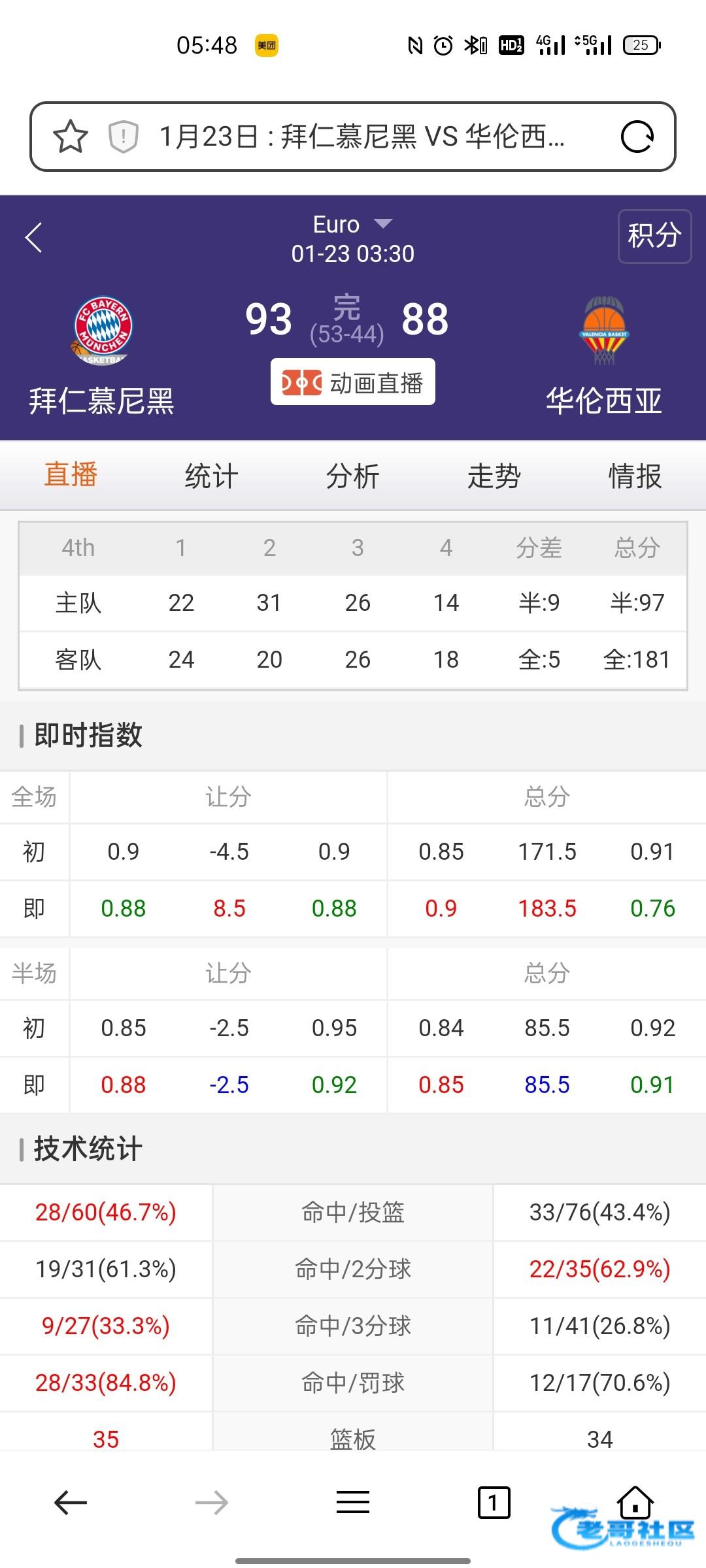
Task: Open the browser tab switcher
Action: tap(494, 1503)
